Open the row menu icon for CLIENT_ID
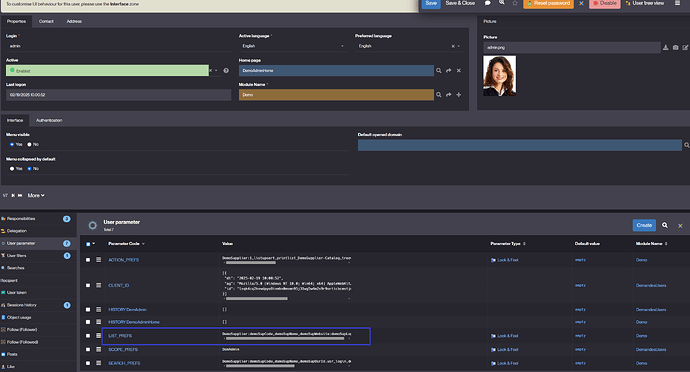Image resolution: width=690 pixels, height=372 pixels. tap(99, 285)
